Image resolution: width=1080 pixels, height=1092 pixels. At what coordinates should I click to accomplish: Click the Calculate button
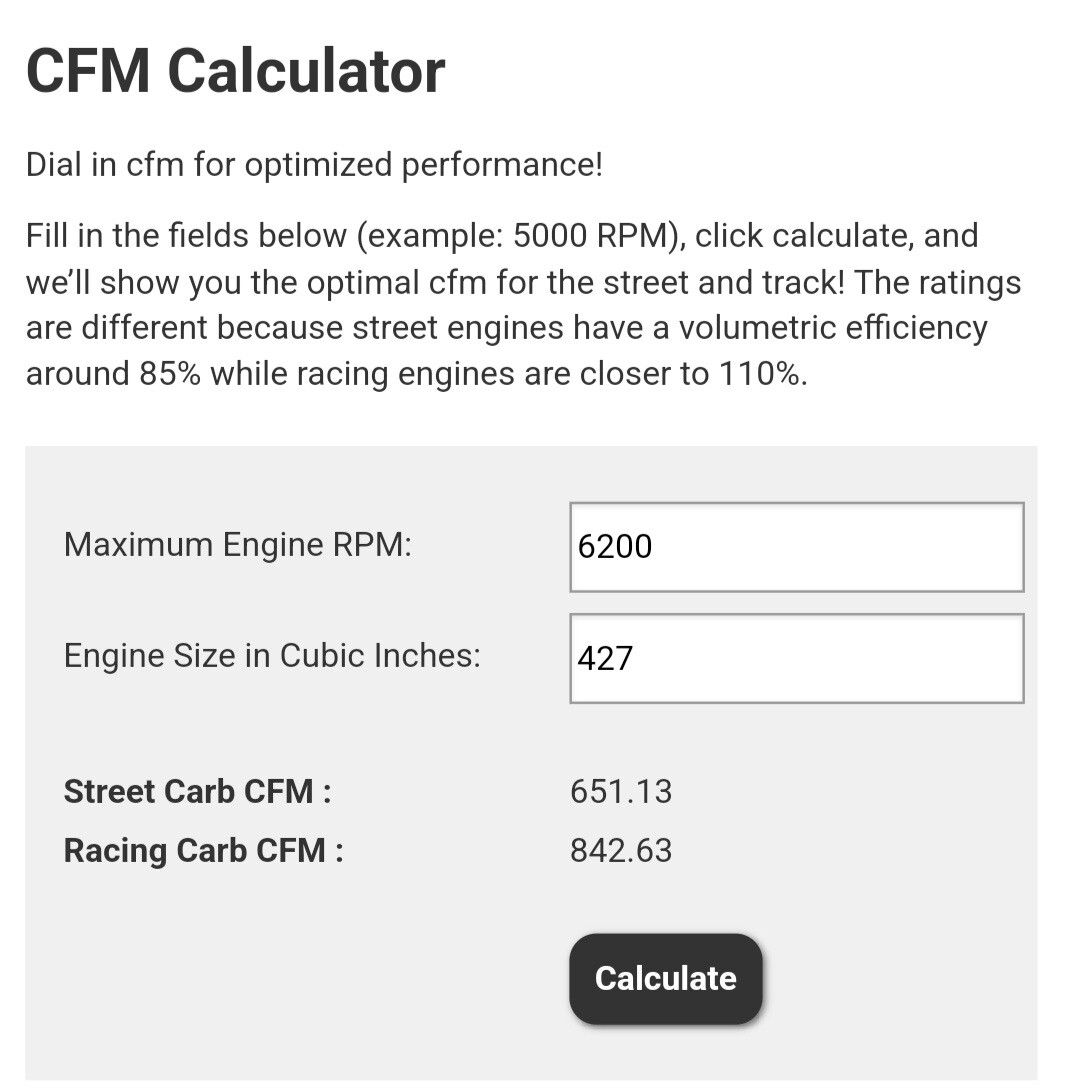666,978
